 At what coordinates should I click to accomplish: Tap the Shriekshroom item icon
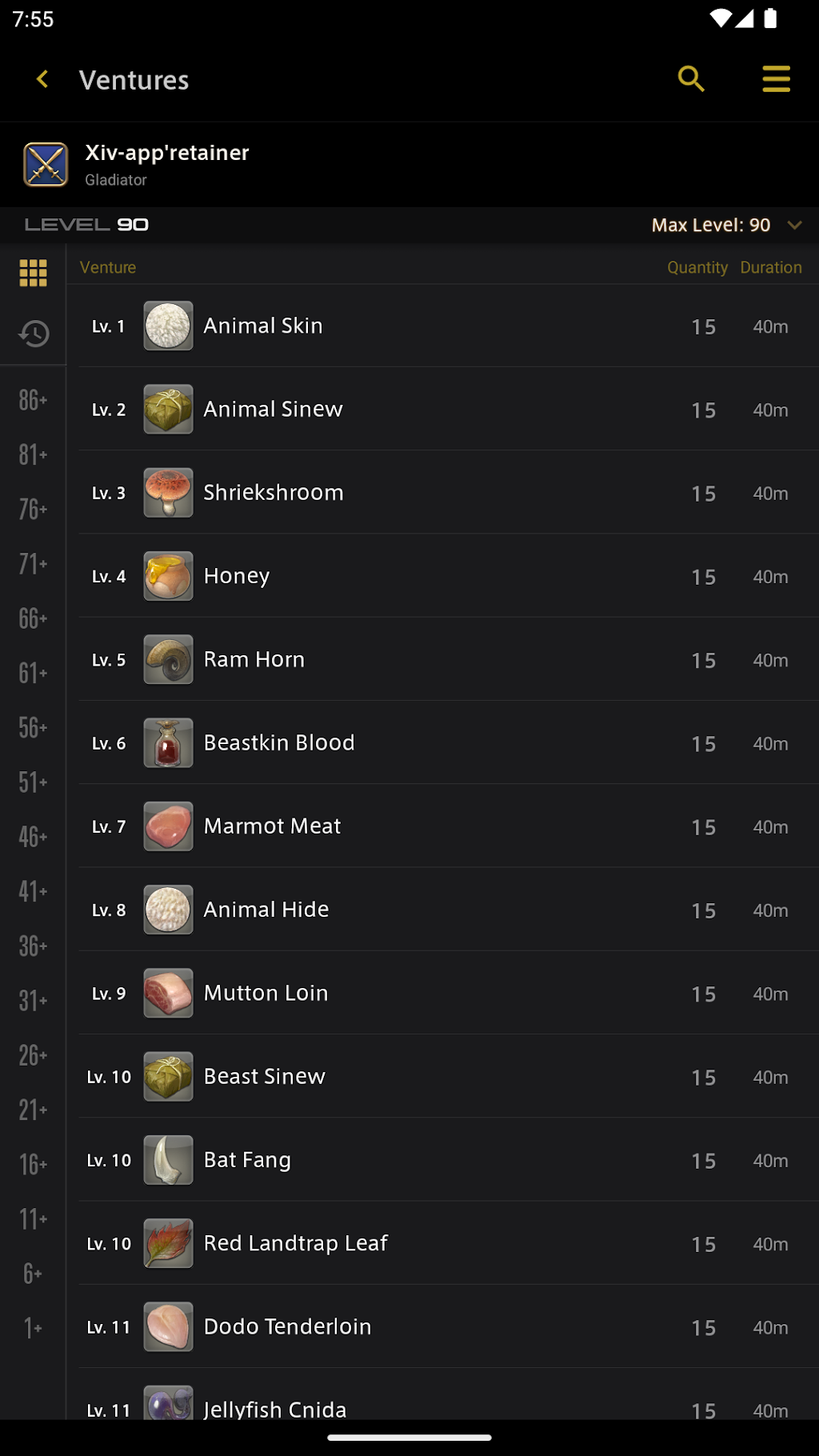point(168,493)
